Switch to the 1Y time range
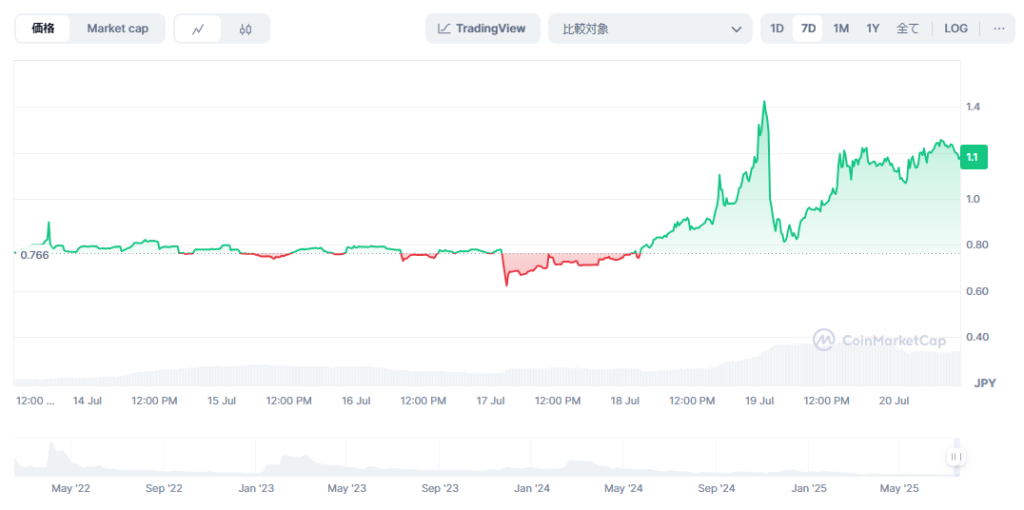Viewport: 1024px width, 510px height. 873,28
